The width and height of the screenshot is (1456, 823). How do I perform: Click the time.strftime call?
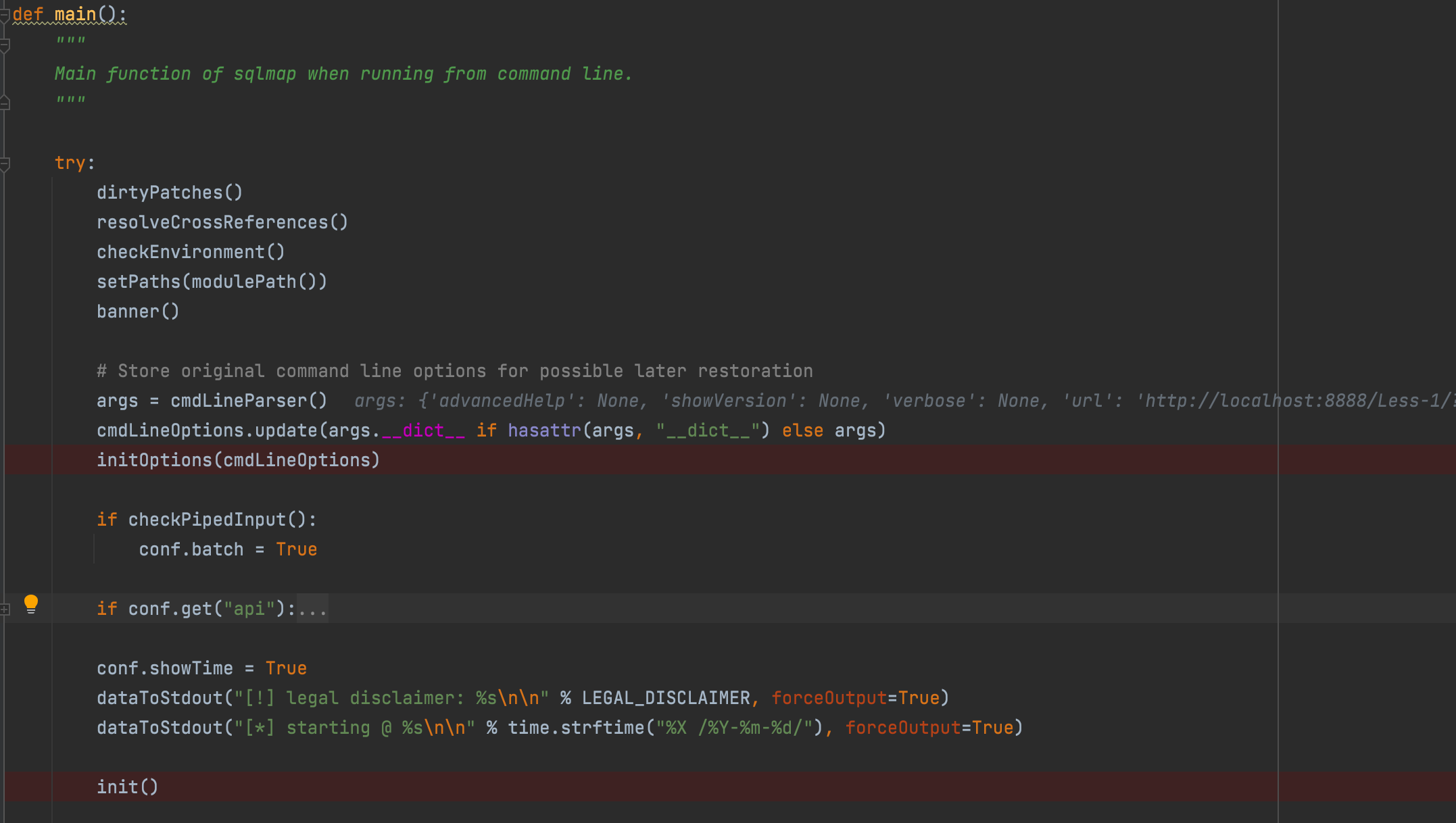[x=576, y=728]
